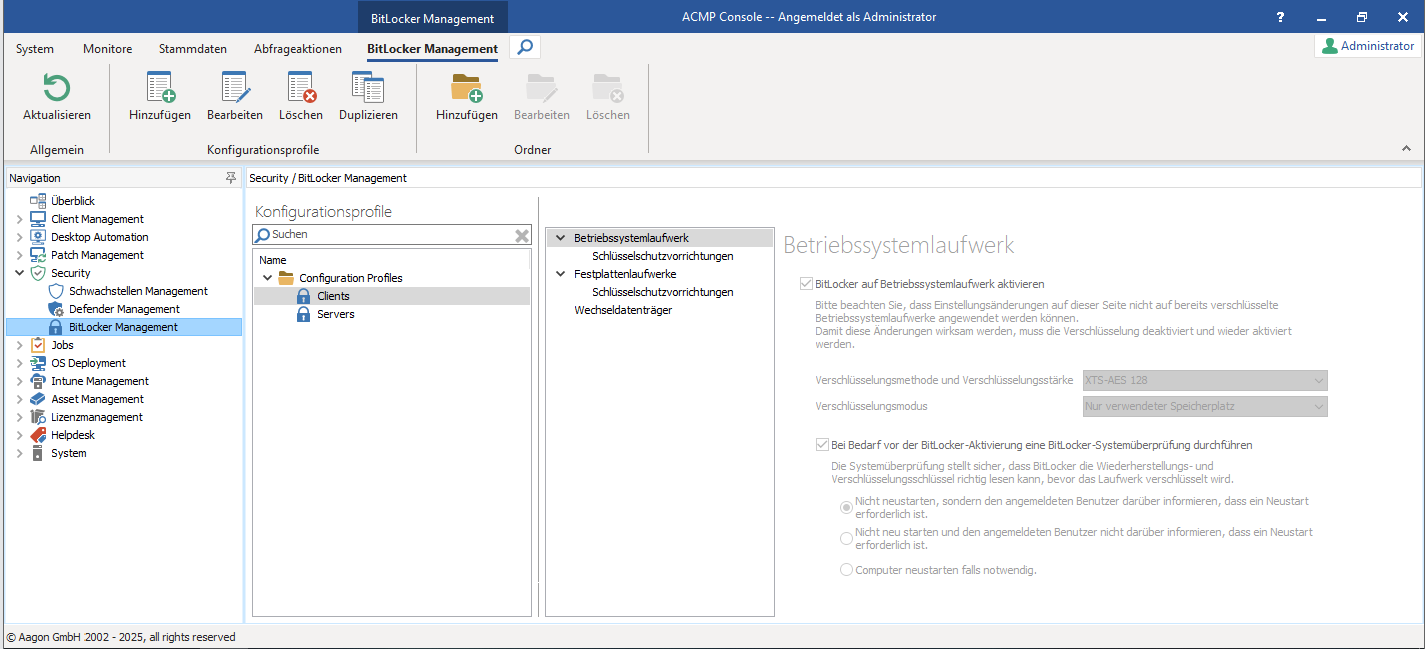This screenshot has width=1425, height=649.
Task: Open the Verschlüsselungsmodus dropdown
Action: coord(1317,406)
